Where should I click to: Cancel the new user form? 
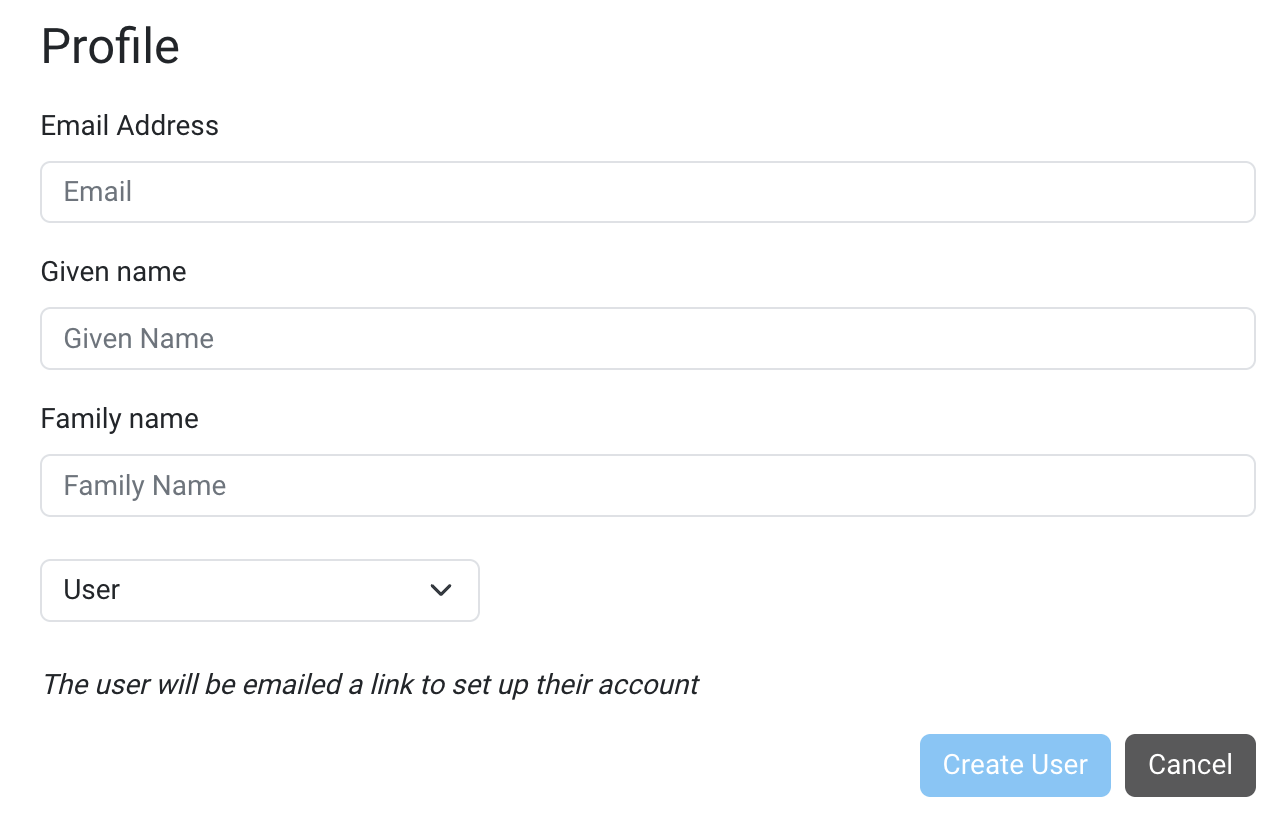[1189, 765]
